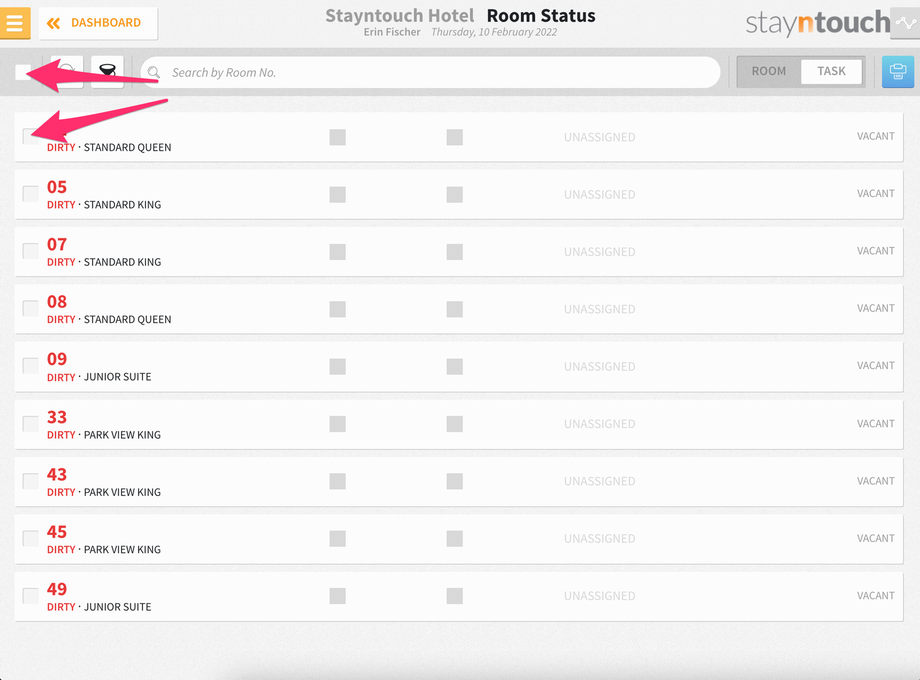Click the stayntouch logo
Screen dimensions: 920x680
pyautogui.click(x=818, y=23)
